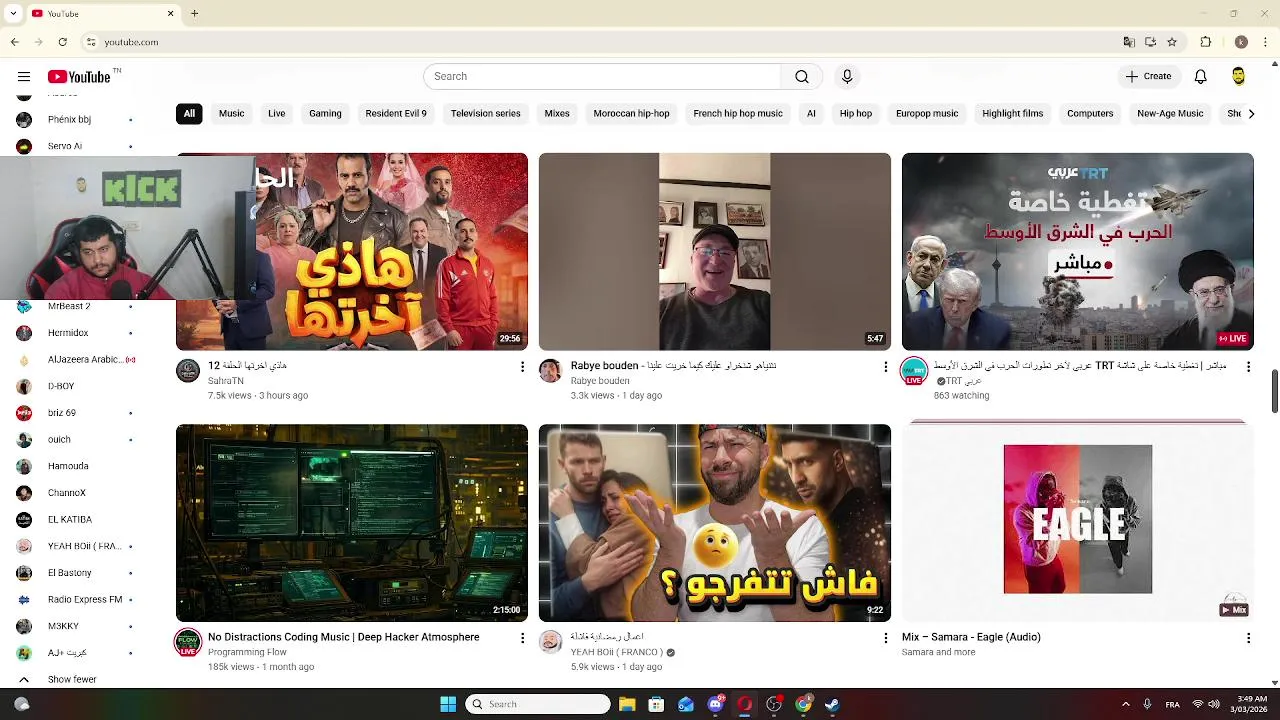
Task: Show hidden system tray icons
Action: click(1125, 704)
